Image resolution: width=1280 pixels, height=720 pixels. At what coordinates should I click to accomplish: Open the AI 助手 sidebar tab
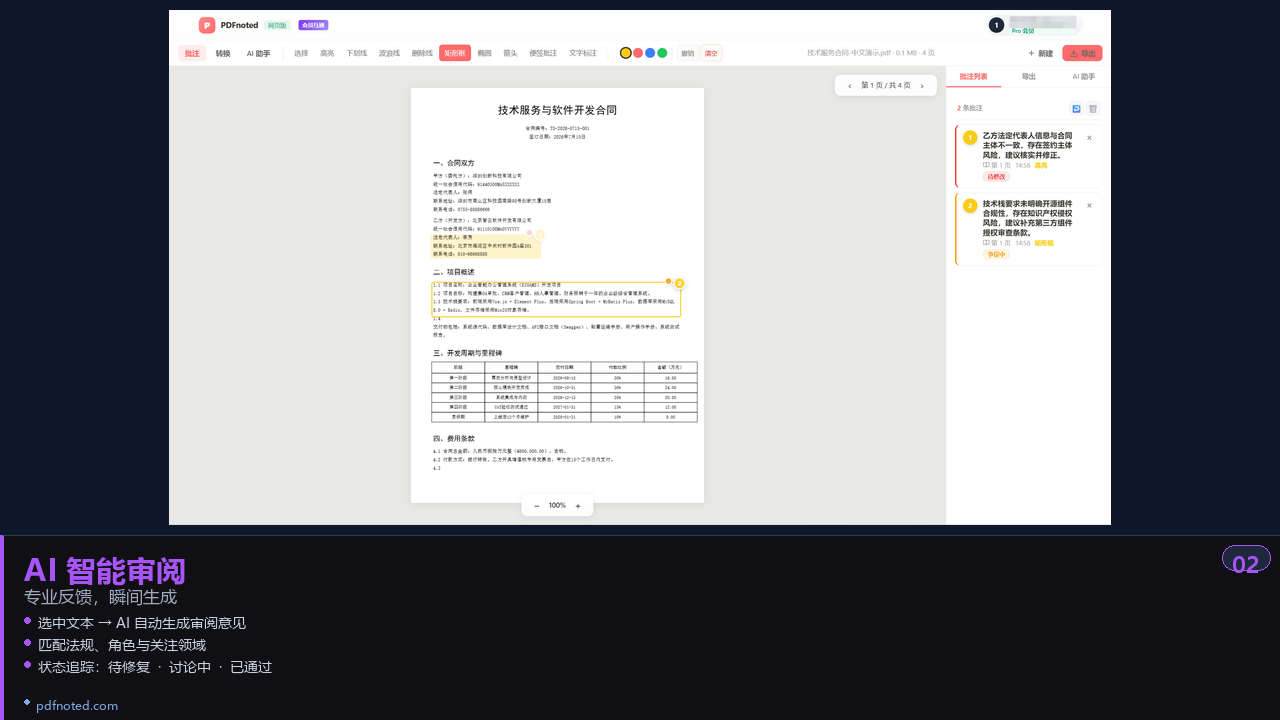pos(1084,76)
